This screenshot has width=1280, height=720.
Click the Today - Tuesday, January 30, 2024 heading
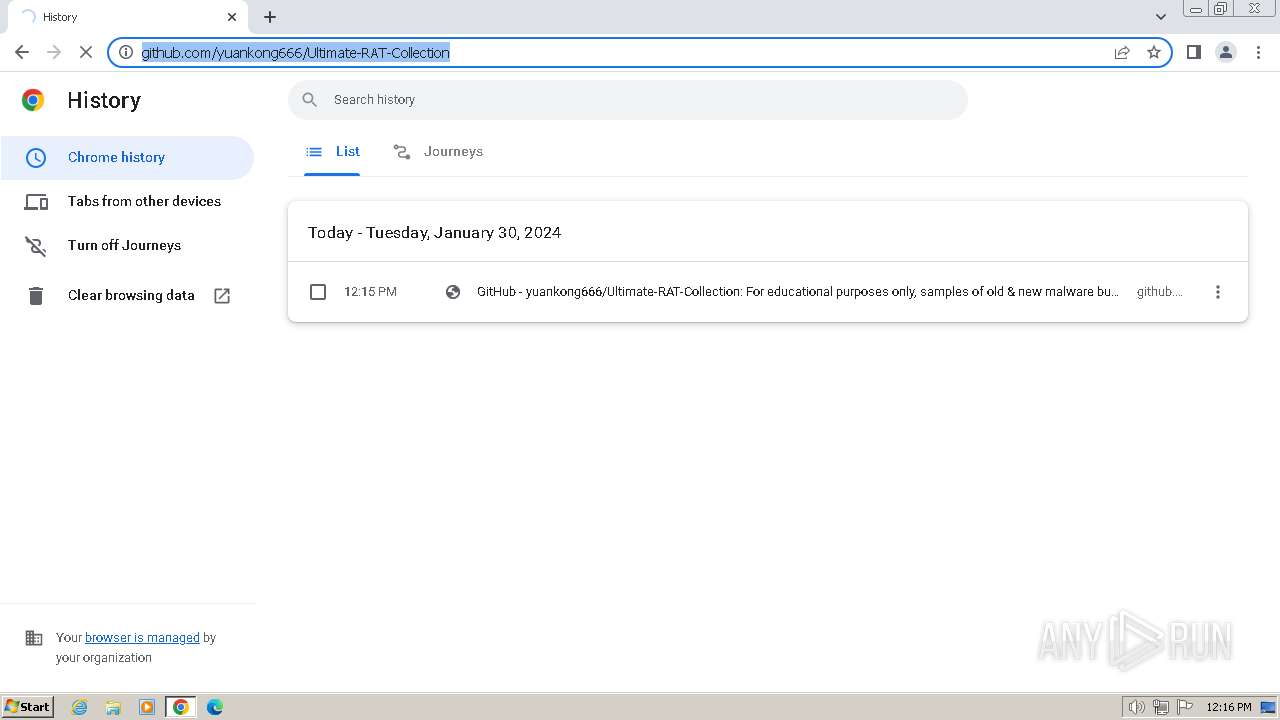(434, 232)
